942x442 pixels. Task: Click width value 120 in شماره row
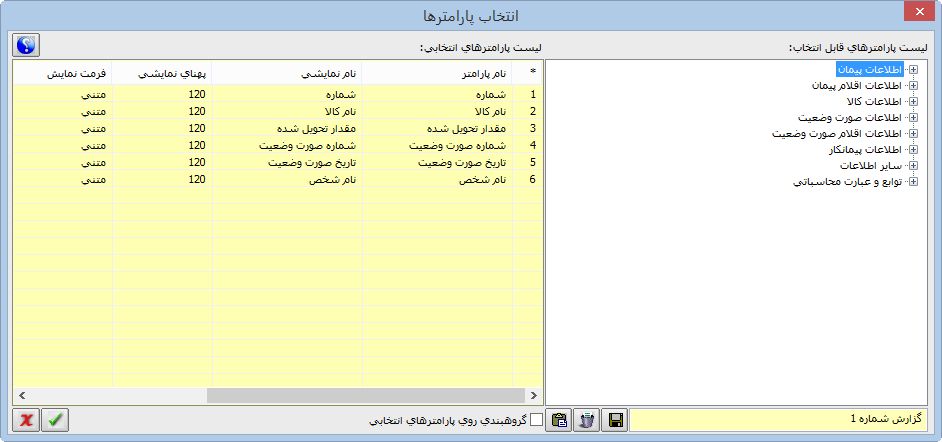pyautogui.click(x=162, y=94)
